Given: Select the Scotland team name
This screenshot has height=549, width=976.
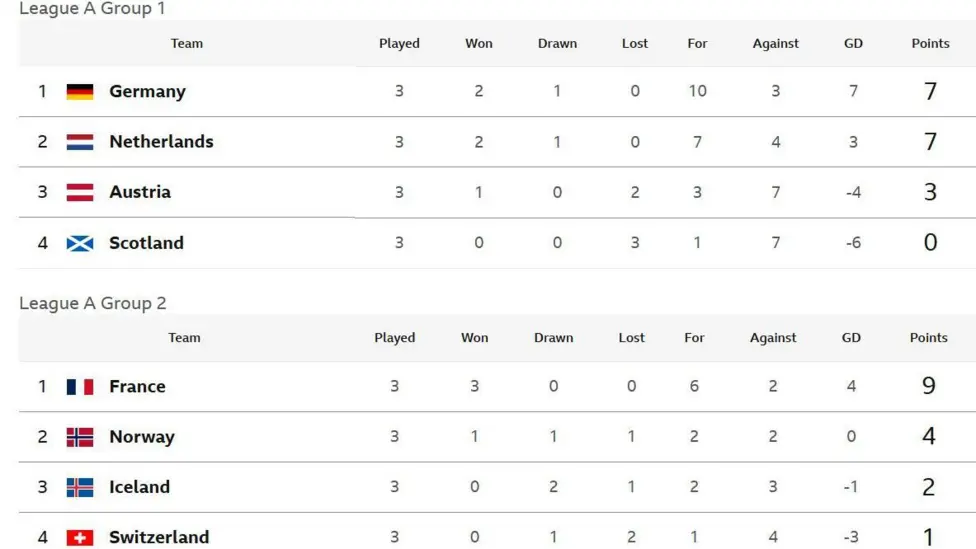Looking at the screenshot, I should point(146,243).
